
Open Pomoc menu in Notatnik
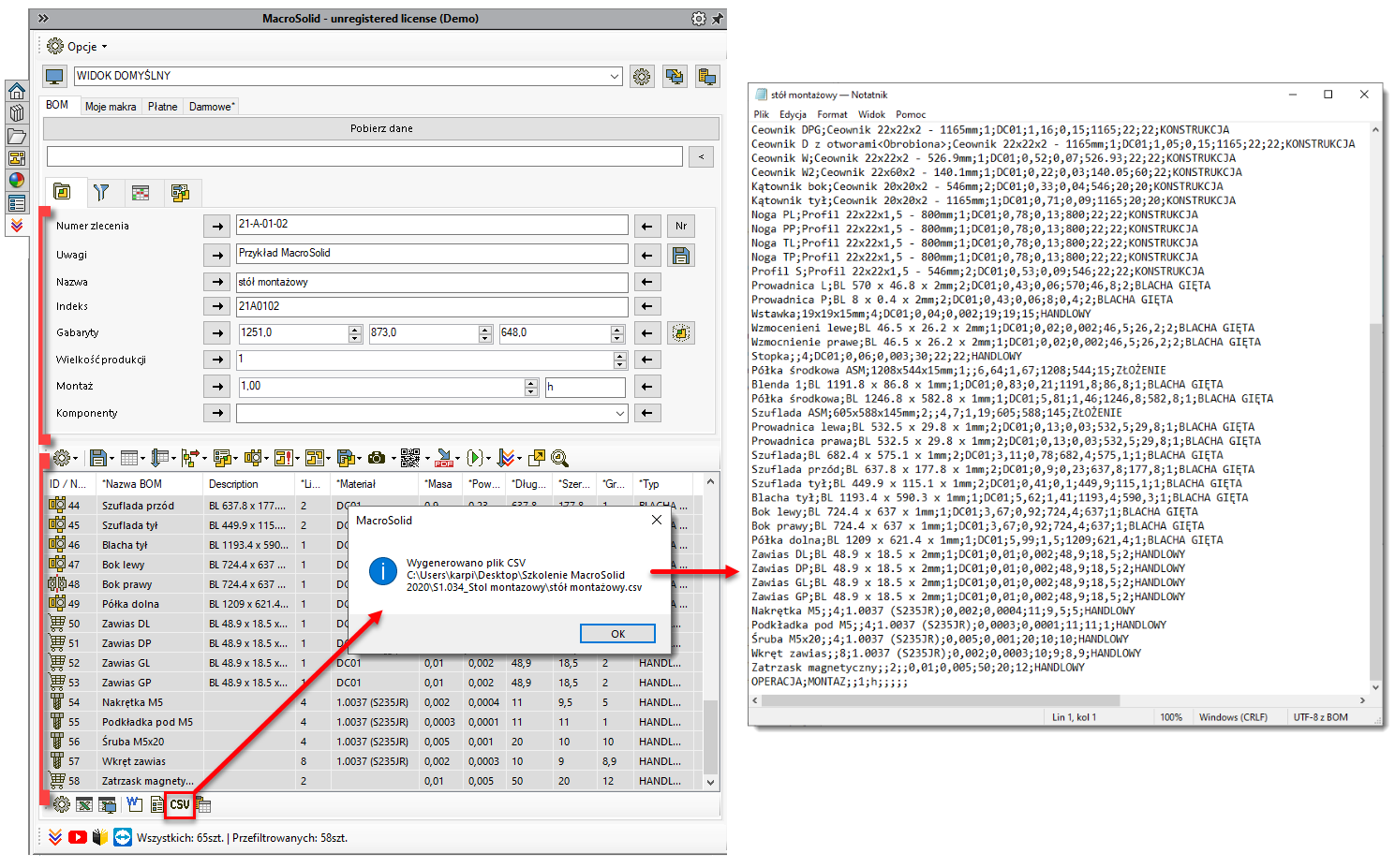tap(911, 114)
